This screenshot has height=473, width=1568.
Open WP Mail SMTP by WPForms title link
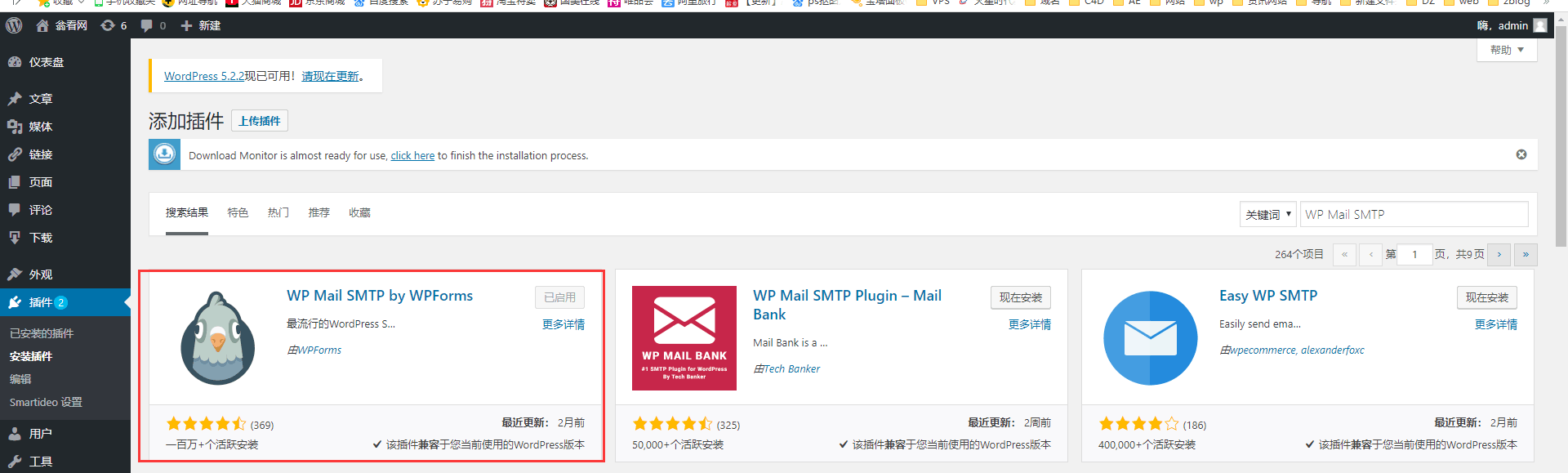380,296
